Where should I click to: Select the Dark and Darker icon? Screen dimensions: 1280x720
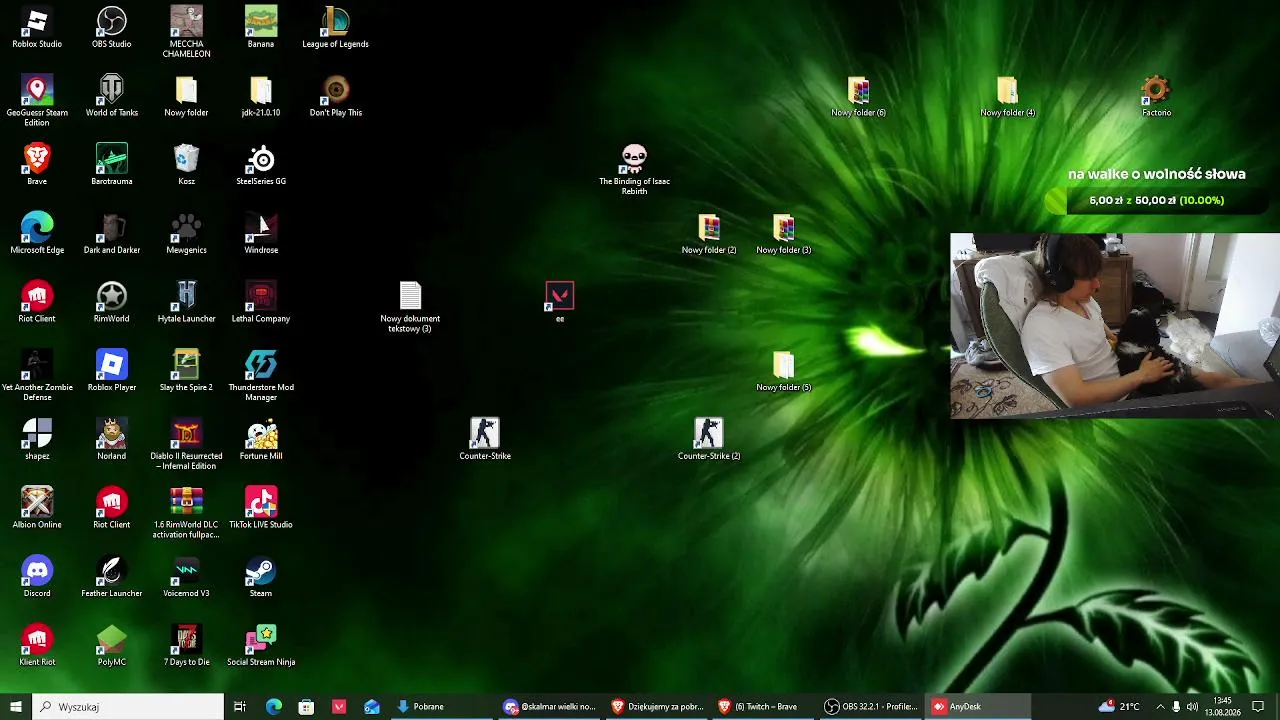(112, 234)
